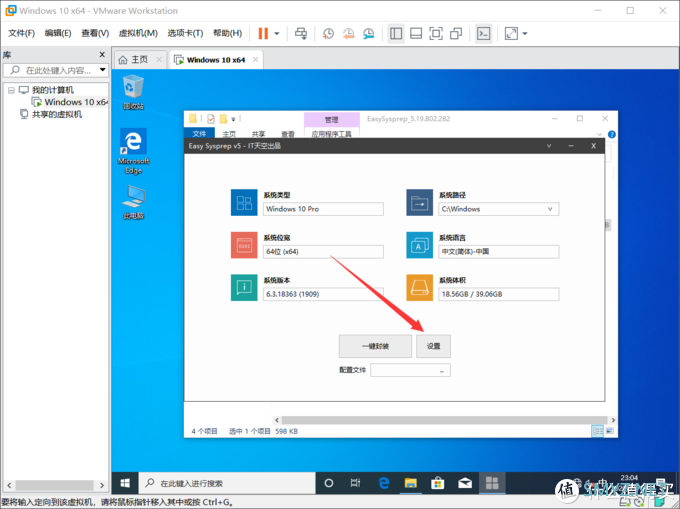This screenshot has height=509, width=680.
Task: Click the library scrollbar left arrow
Action: (9, 485)
